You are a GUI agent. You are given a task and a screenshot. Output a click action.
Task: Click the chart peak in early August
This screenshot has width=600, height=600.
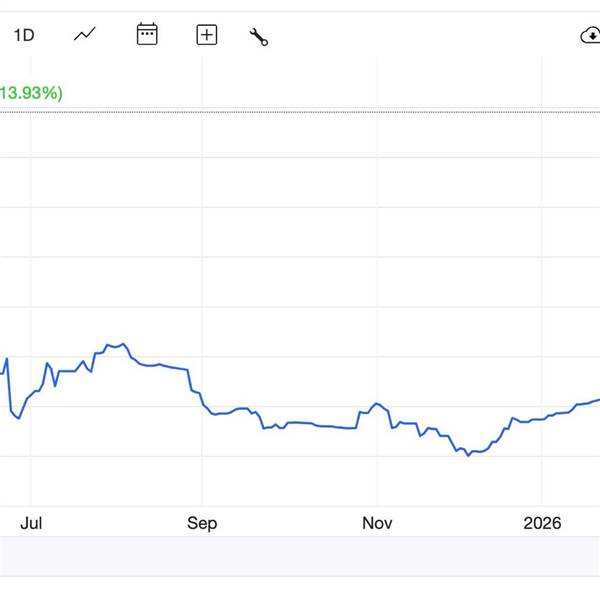[x=120, y=345]
